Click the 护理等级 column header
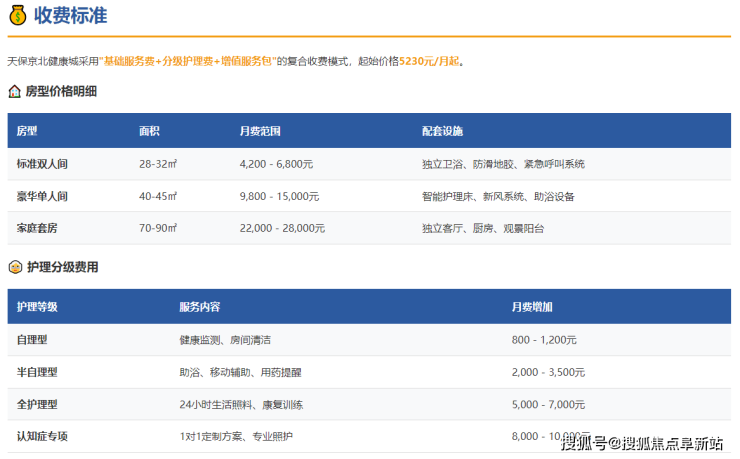Image resolution: width=740 pixels, height=459 pixels. click(37, 306)
